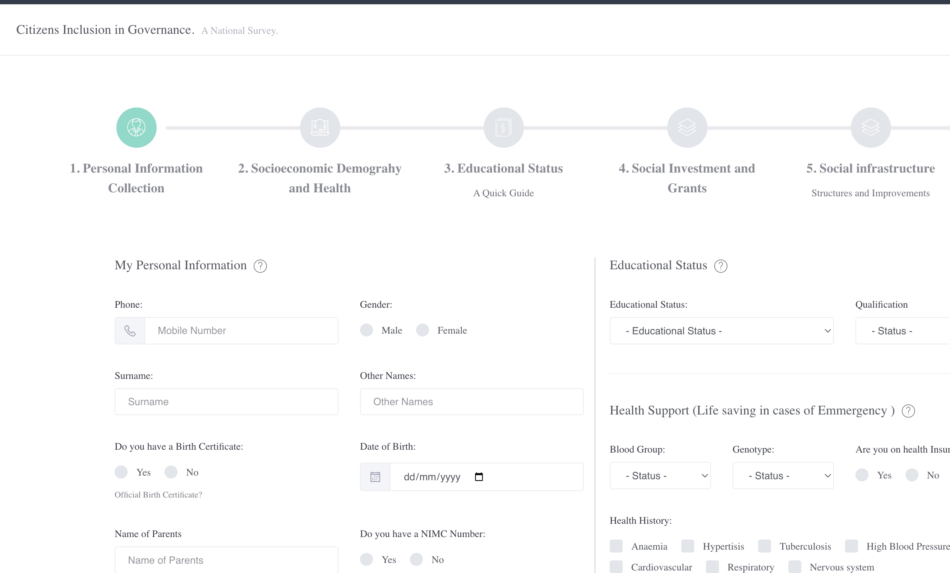
Task: Tick the Anaemia health history checkbox
Action: [616, 546]
